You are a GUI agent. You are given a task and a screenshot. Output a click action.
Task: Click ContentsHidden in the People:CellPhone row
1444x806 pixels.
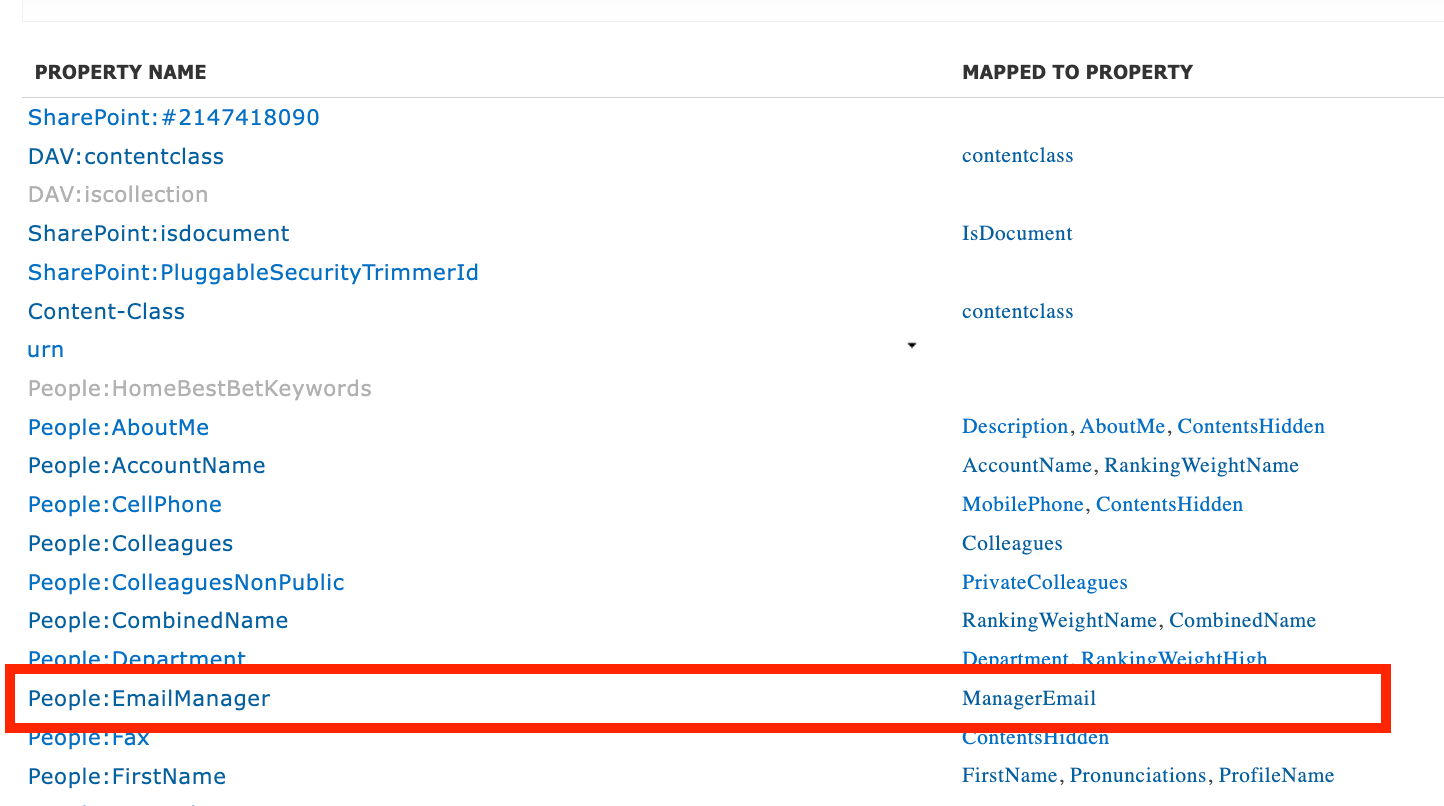pyautogui.click(x=1169, y=504)
